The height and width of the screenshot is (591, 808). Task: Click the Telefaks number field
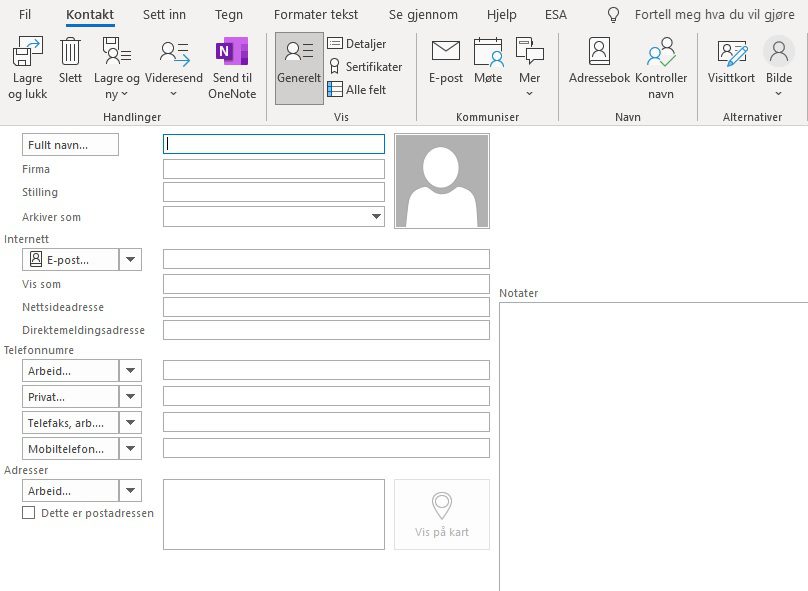tap(326, 422)
